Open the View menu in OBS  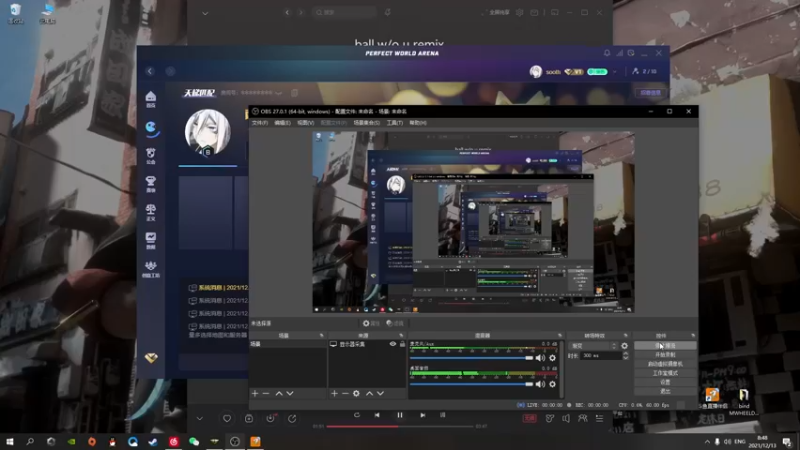click(306, 123)
